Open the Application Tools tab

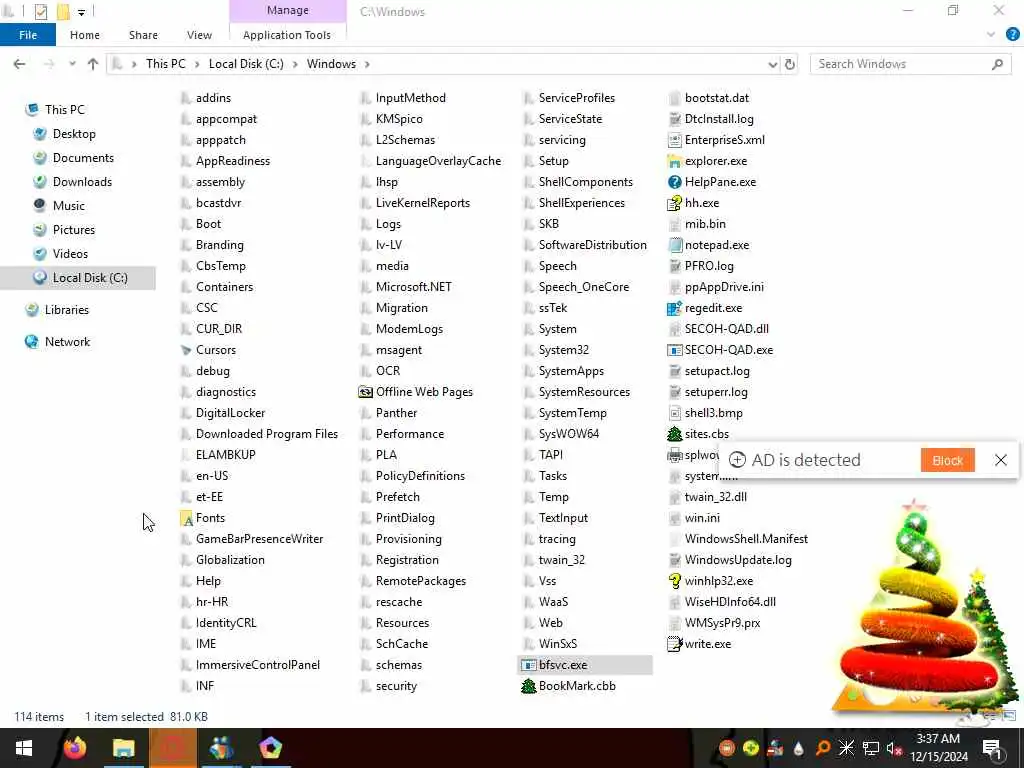287,35
